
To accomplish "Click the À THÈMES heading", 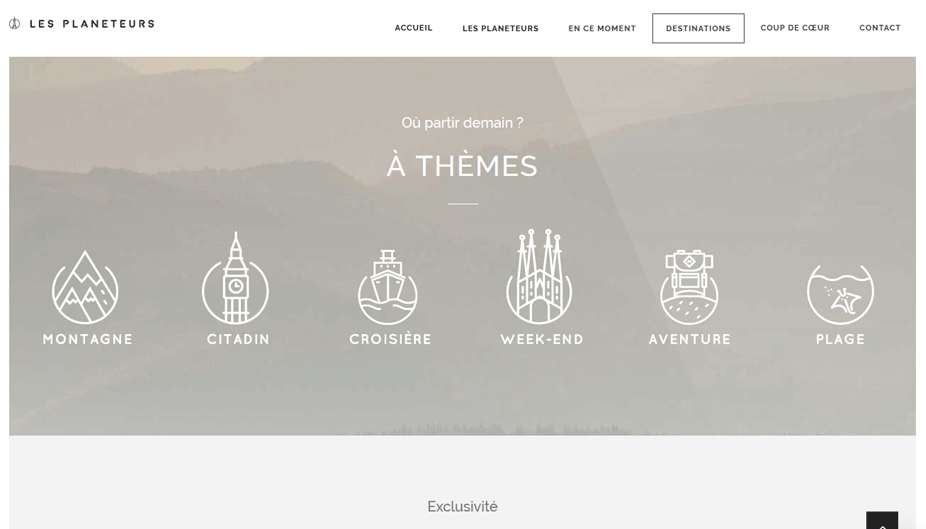I will click(x=462, y=165).
